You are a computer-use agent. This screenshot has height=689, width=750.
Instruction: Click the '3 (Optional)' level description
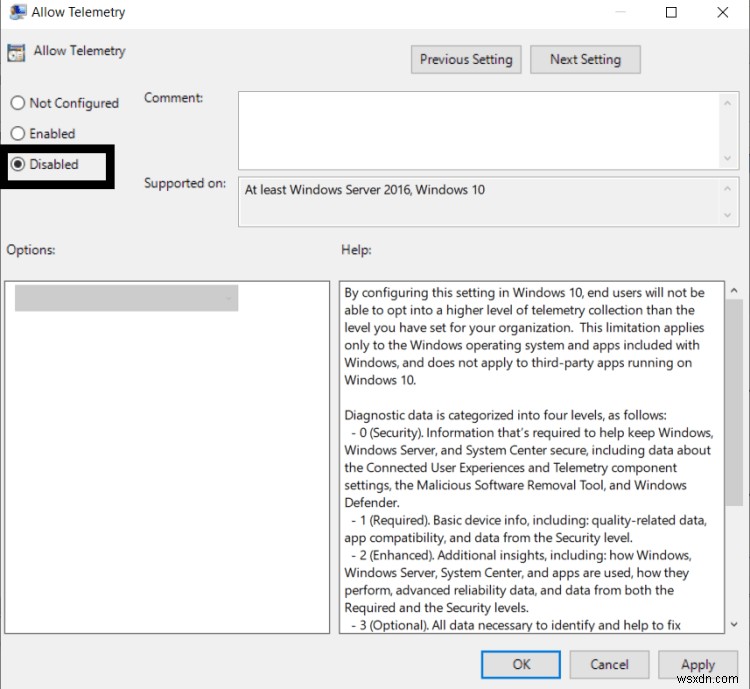click(x=516, y=625)
